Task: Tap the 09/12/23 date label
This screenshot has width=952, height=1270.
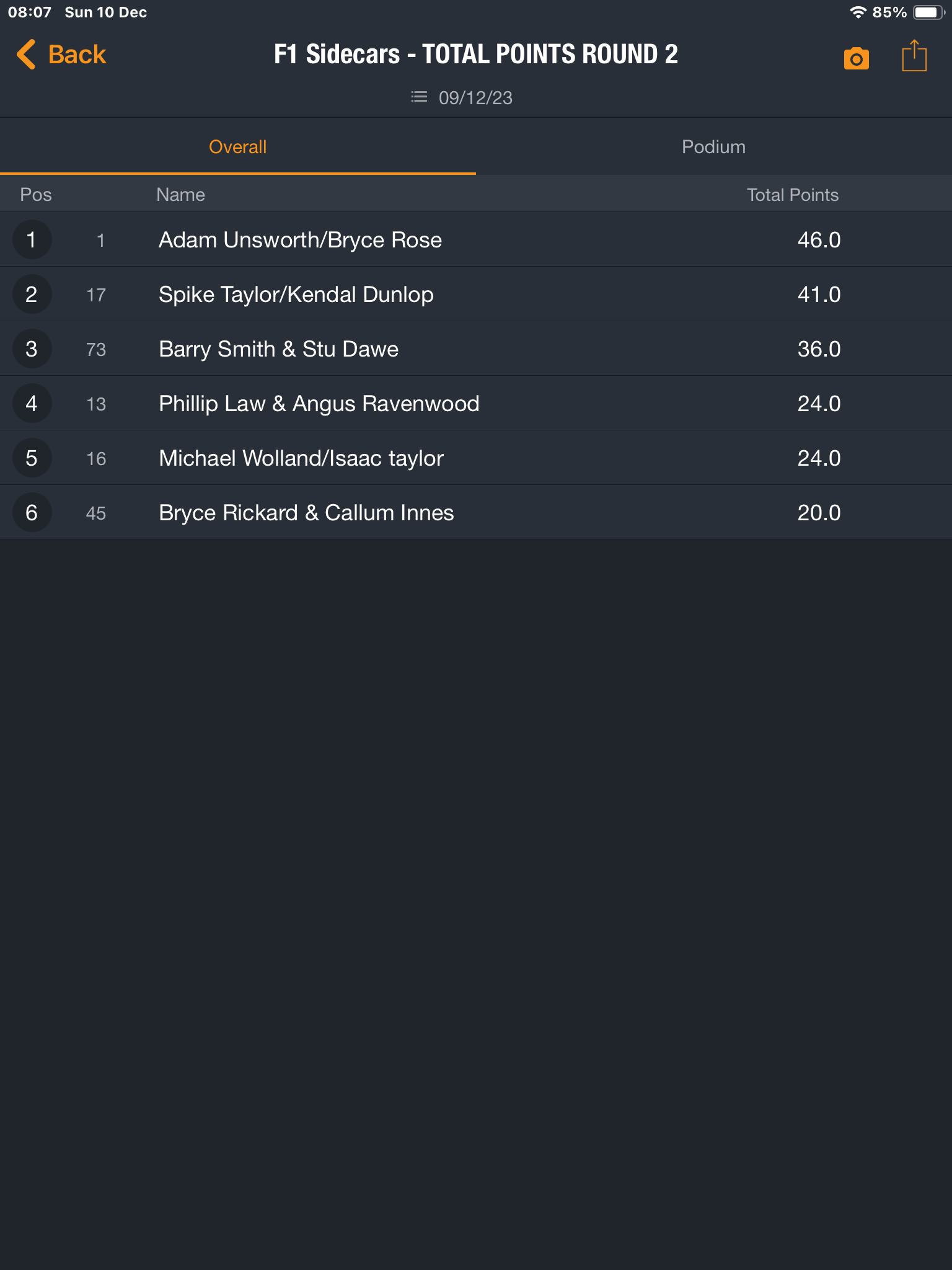Action: tap(475, 98)
